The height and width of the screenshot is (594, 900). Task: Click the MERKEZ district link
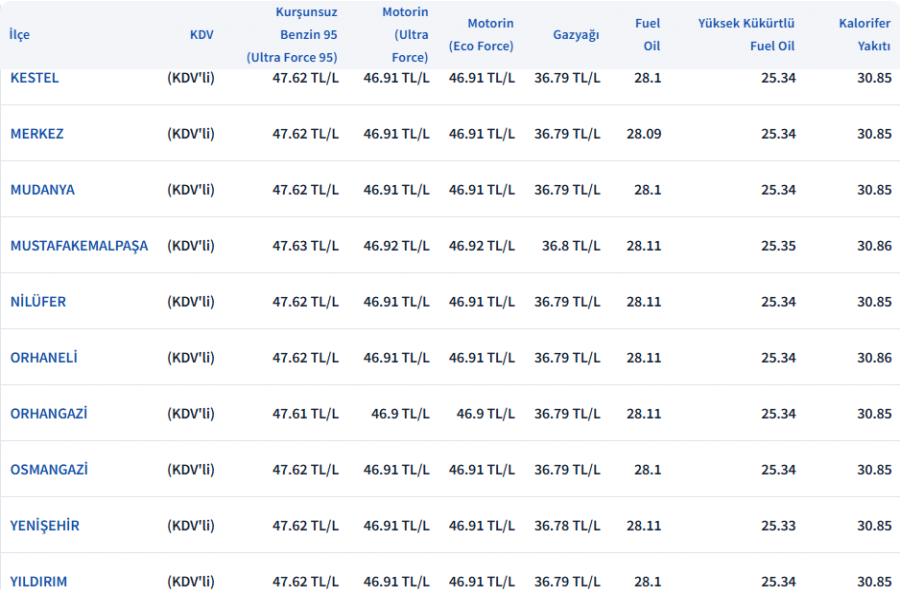coord(37,134)
